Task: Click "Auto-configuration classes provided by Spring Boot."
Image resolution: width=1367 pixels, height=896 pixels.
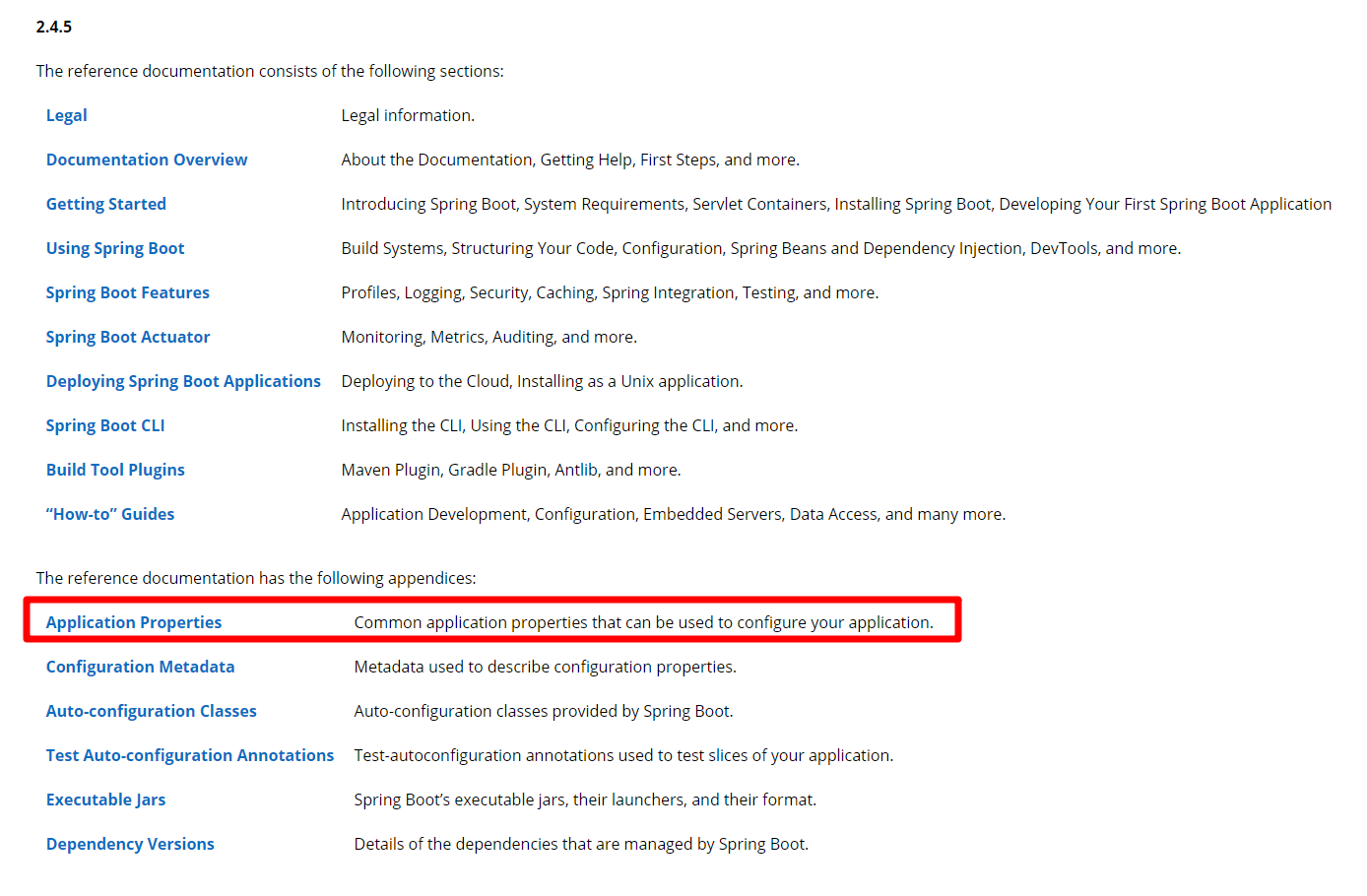Action: point(544,711)
